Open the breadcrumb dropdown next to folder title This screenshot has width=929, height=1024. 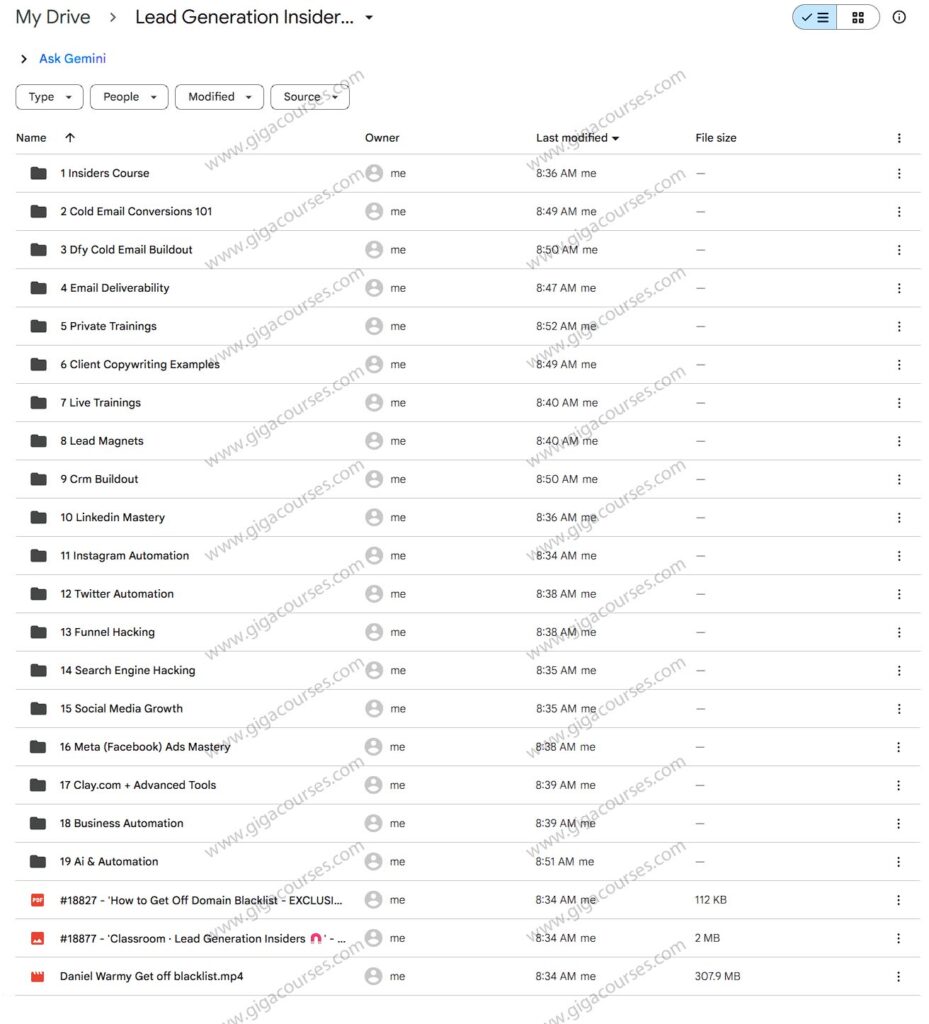[368, 17]
